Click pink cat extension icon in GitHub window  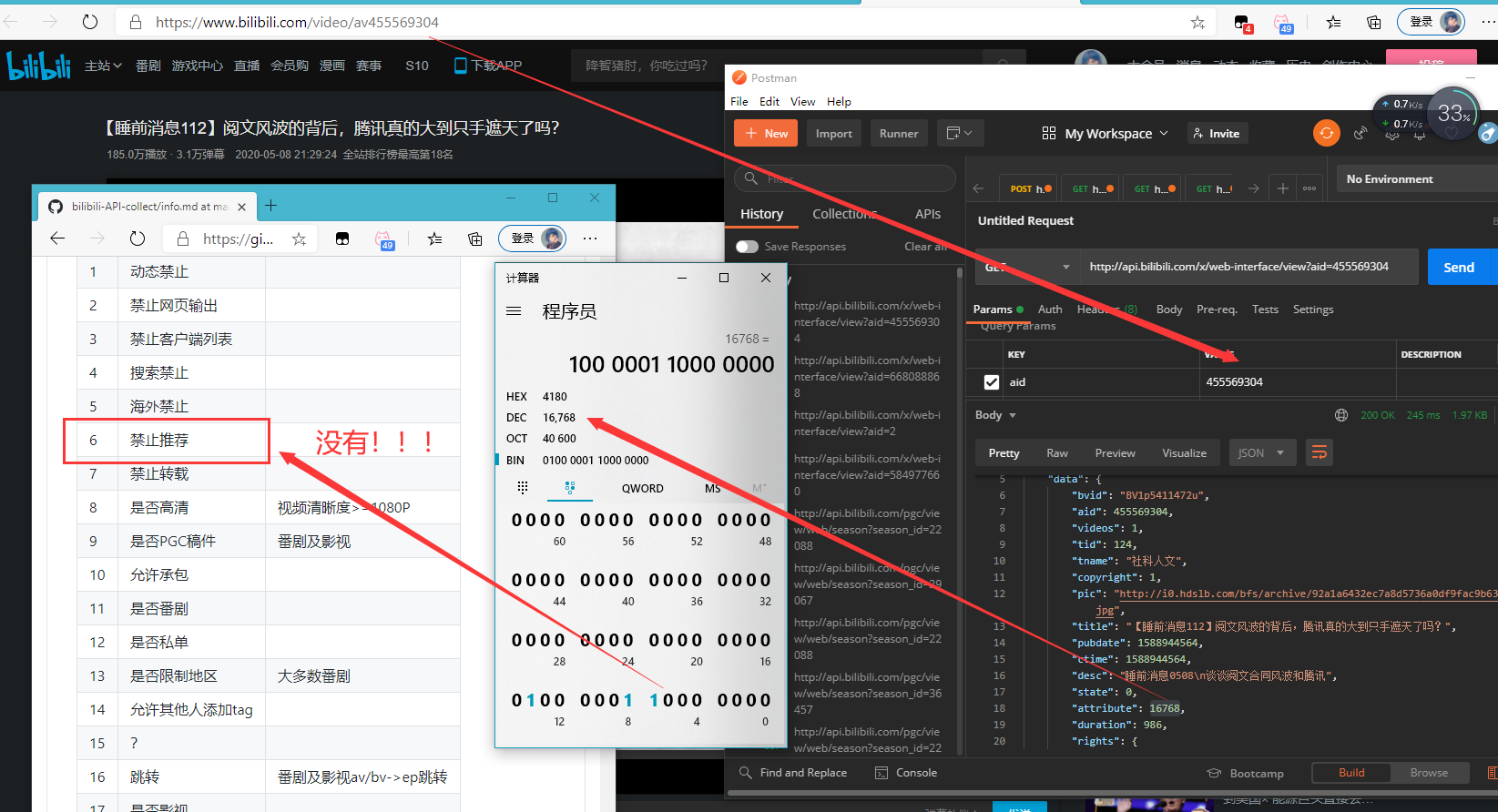[384, 239]
